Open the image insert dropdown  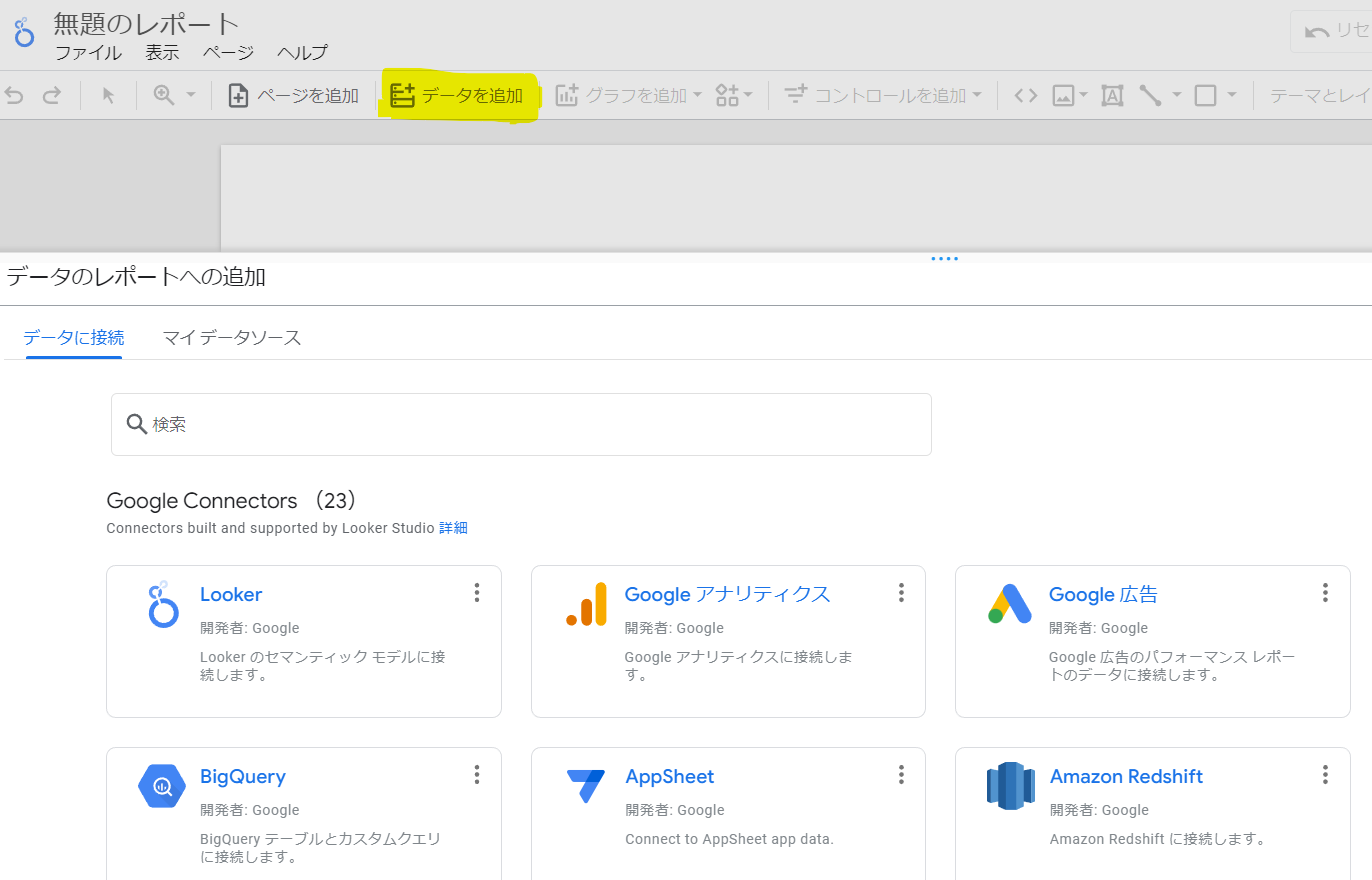(1070, 95)
